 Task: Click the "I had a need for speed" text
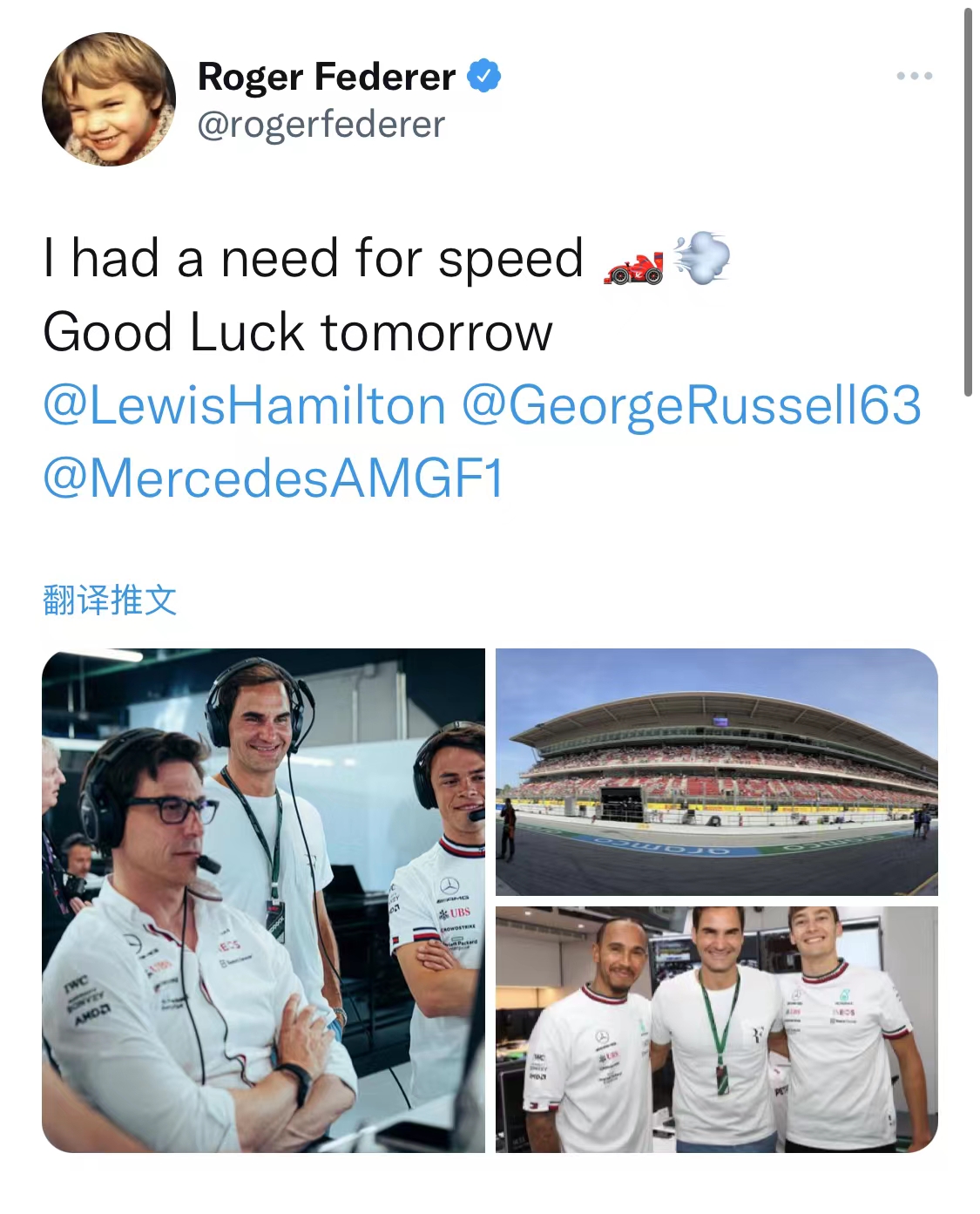314,259
